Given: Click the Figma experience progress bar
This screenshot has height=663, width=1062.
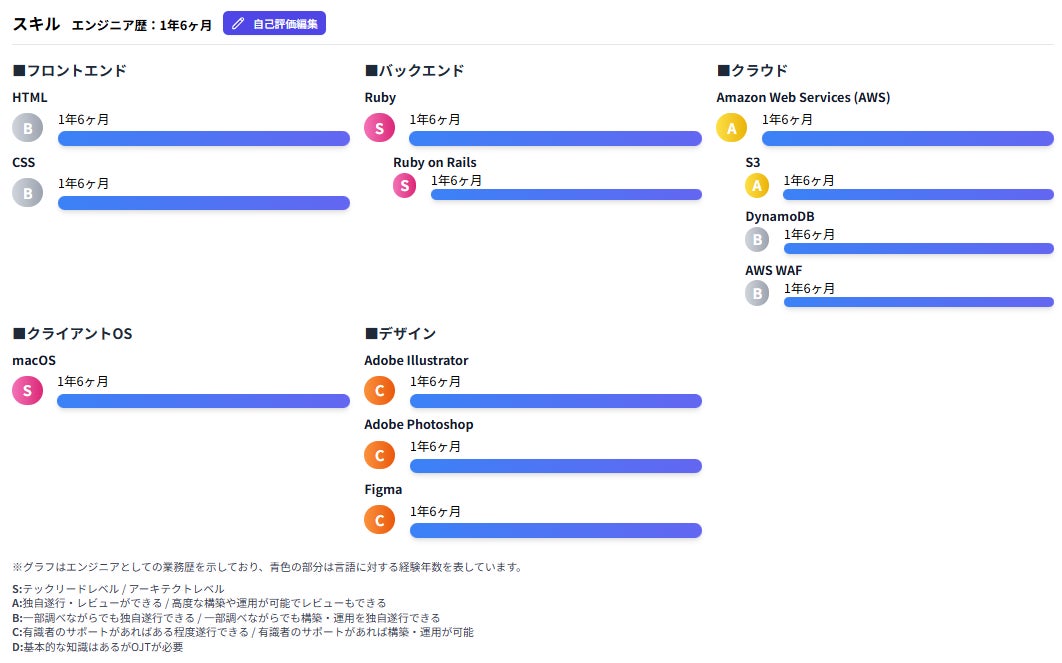Looking at the screenshot, I should point(556,530).
